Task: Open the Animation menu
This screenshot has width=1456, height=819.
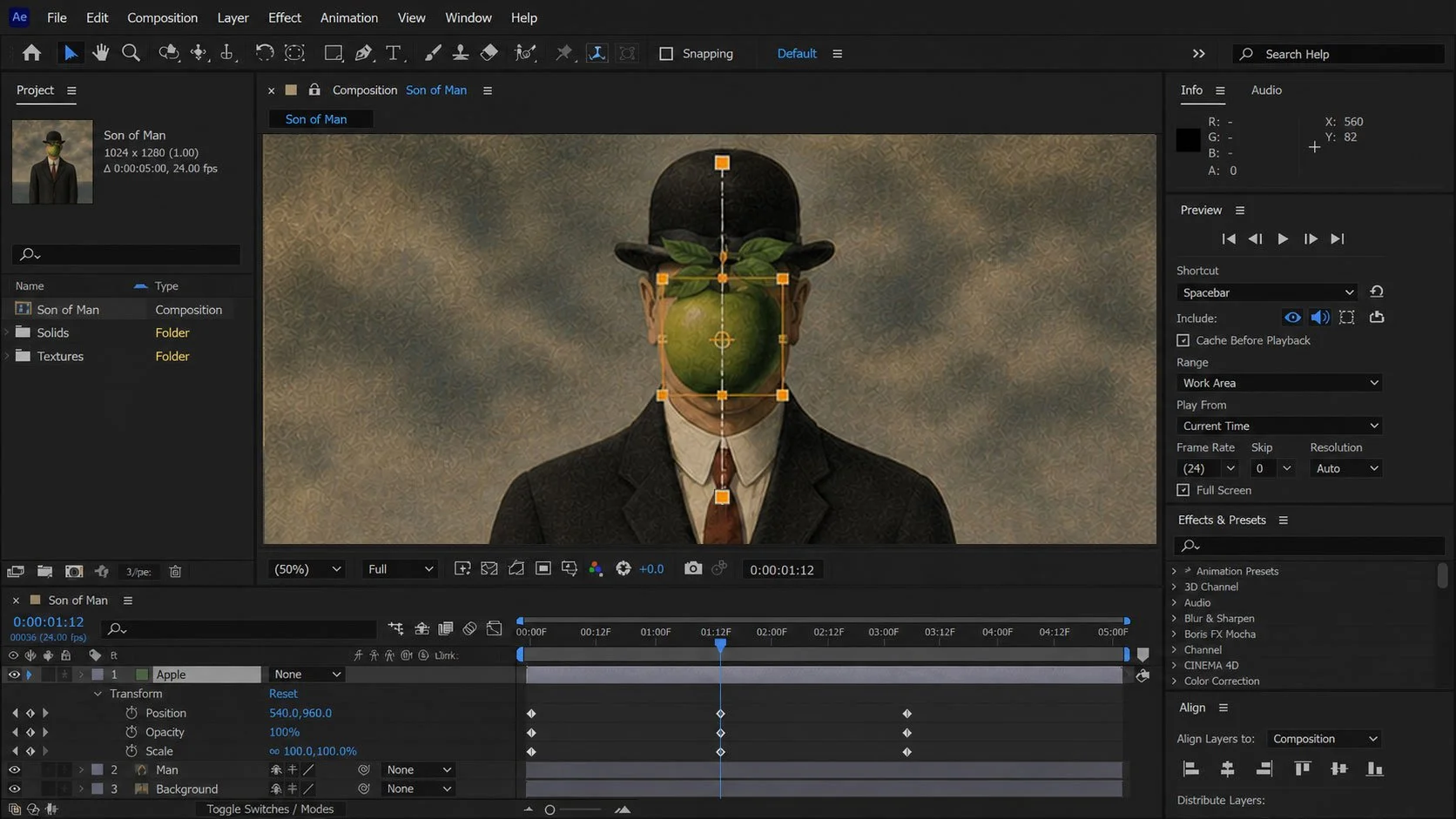Action: tap(349, 17)
